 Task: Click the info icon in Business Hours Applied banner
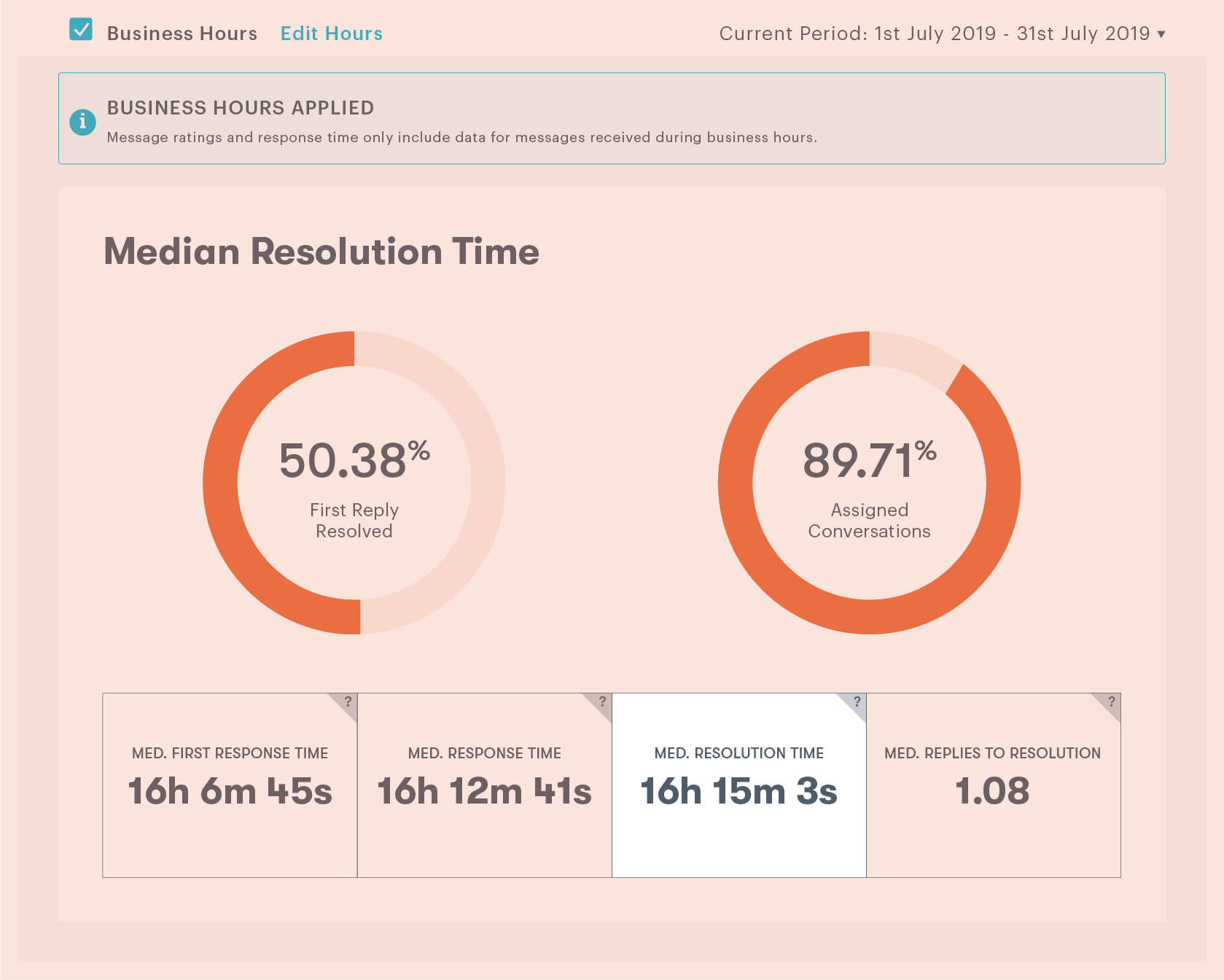82,120
